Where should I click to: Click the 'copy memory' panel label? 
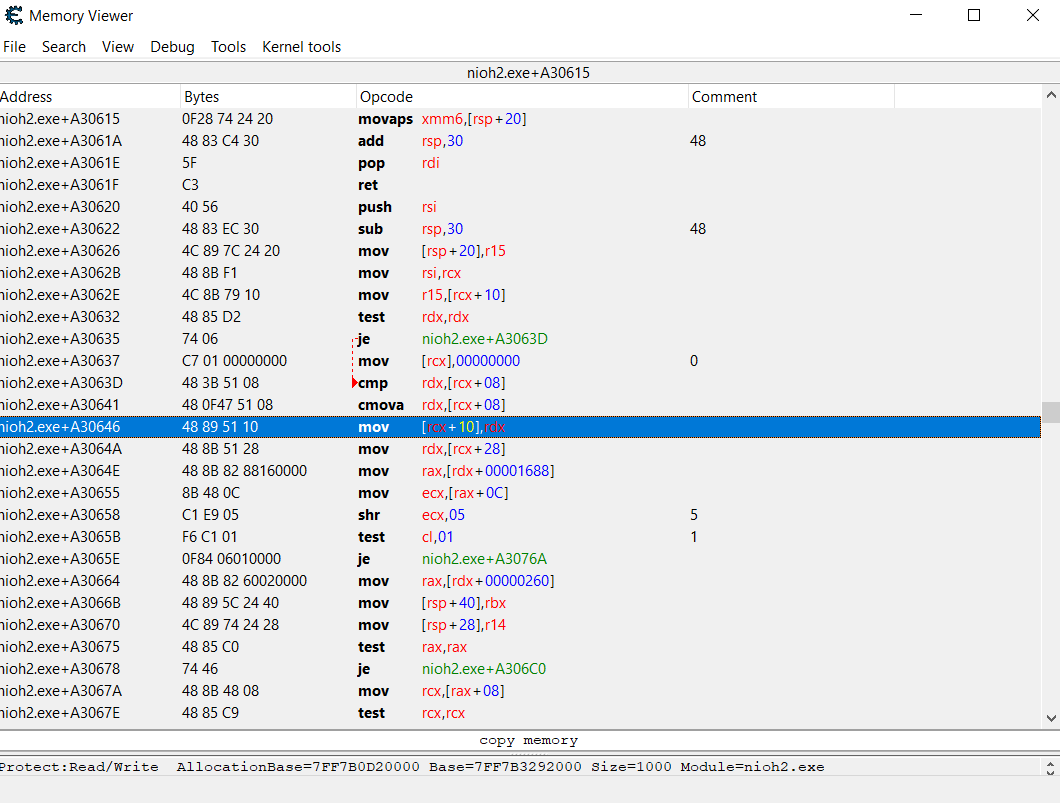pos(529,740)
